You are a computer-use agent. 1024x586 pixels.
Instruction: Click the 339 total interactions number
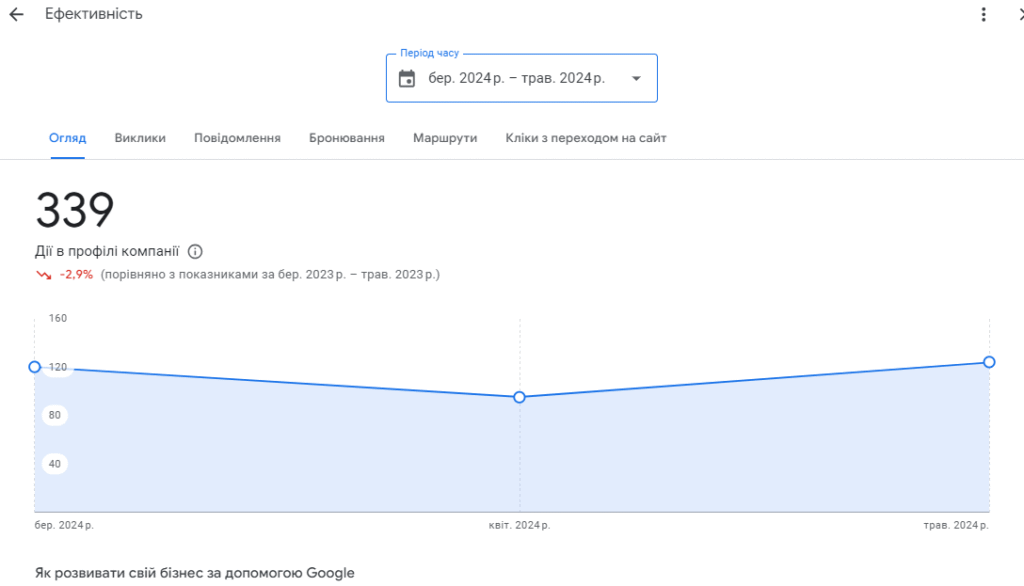(75, 210)
